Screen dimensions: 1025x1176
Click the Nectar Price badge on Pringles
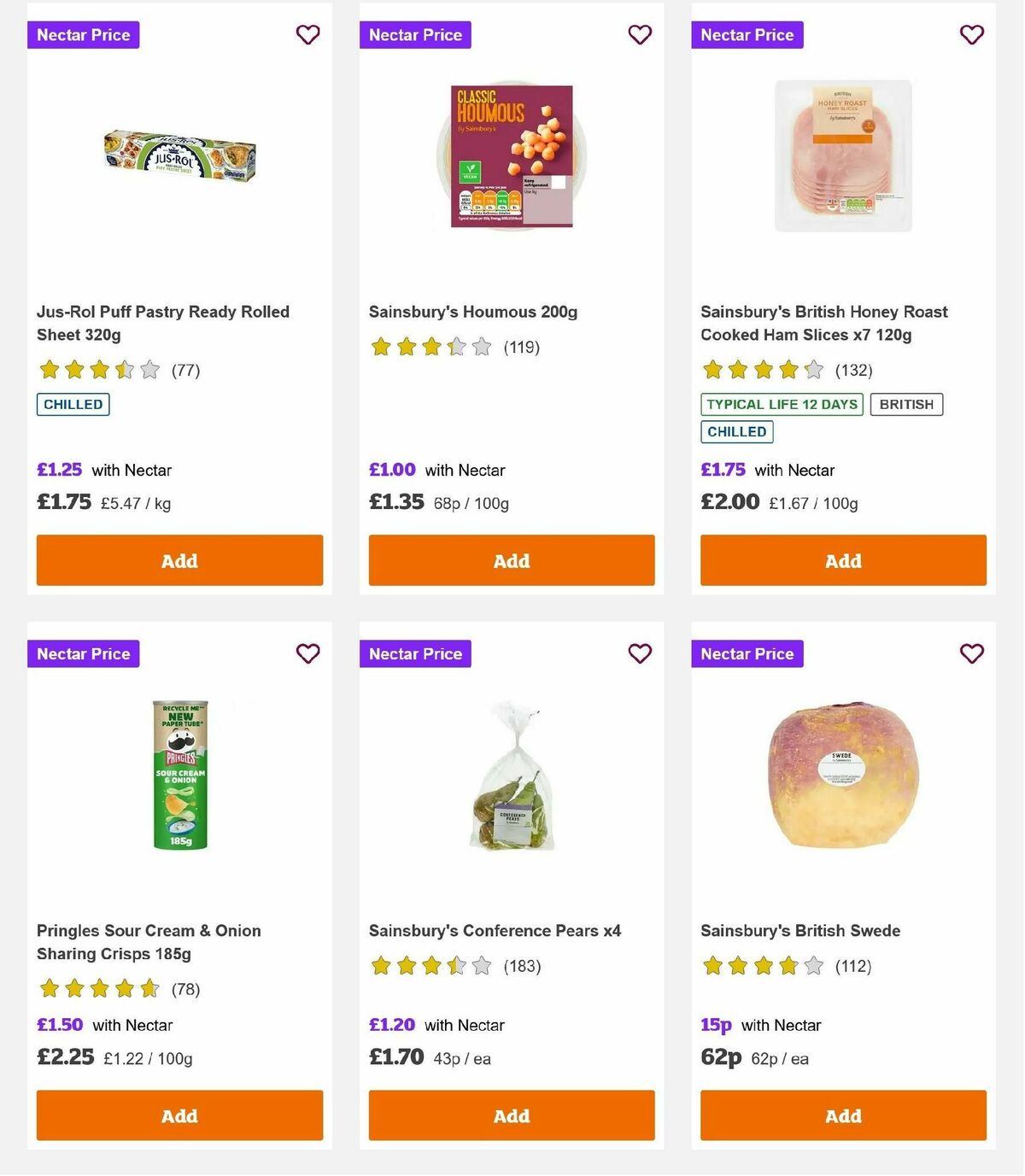click(x=83, y=653)
